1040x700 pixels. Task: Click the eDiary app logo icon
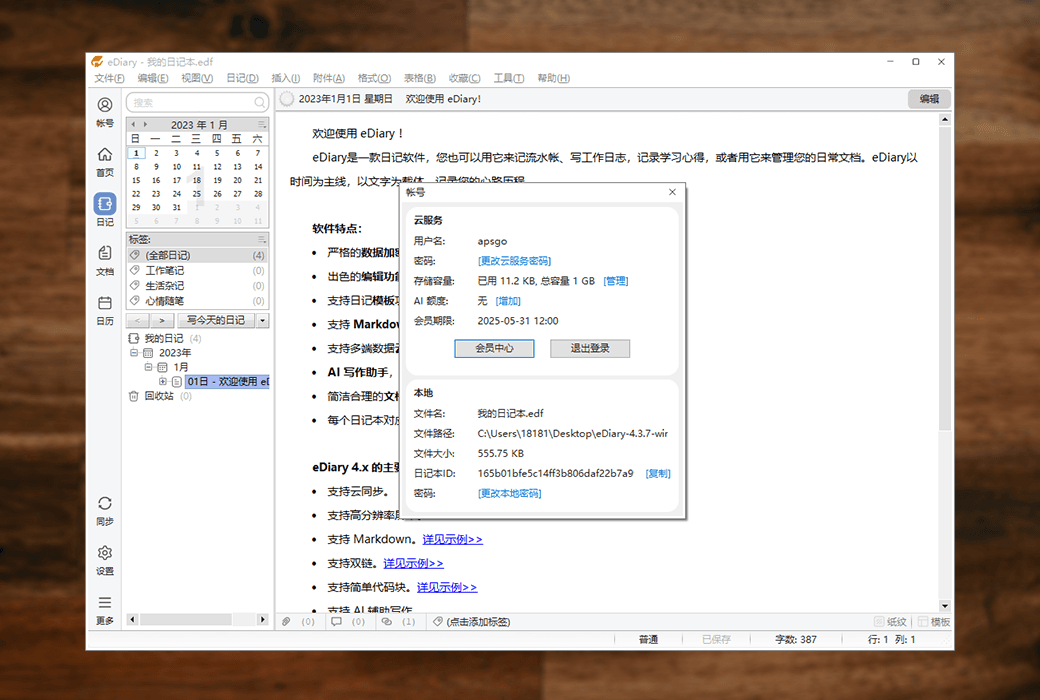coord(98,62)
